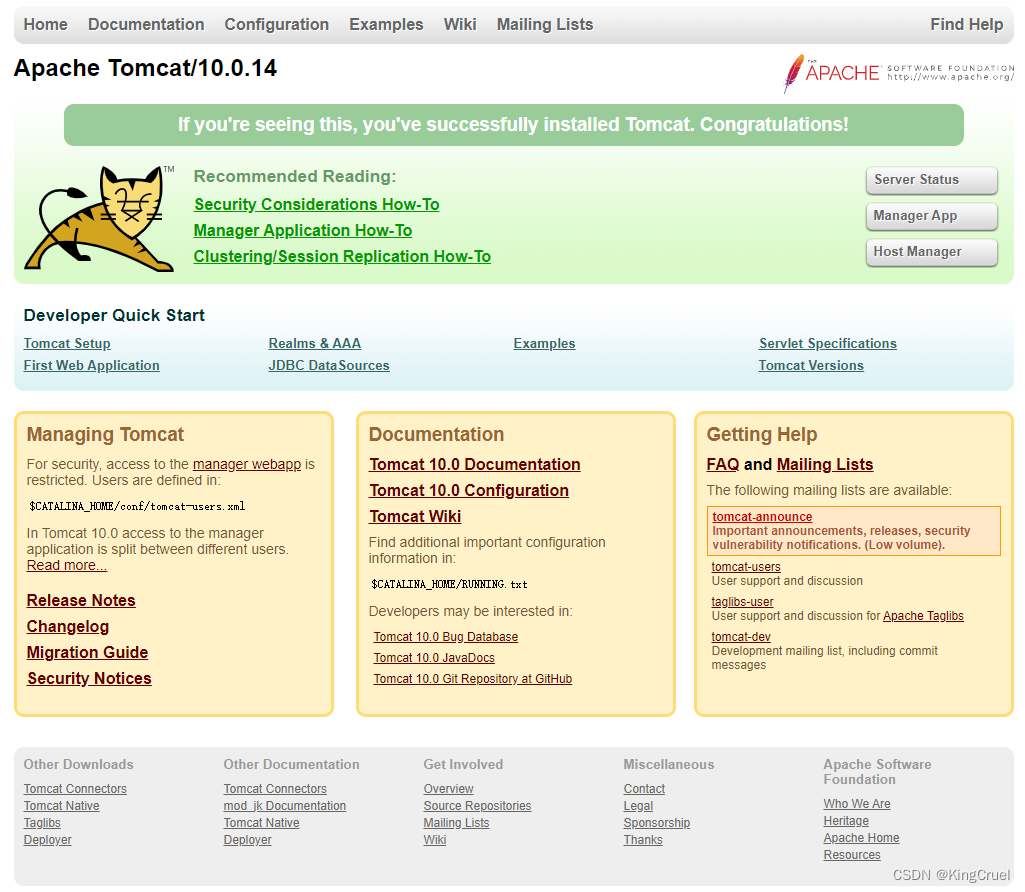View the Clustering/Session Replication How-To

click(x=342, y=256)
